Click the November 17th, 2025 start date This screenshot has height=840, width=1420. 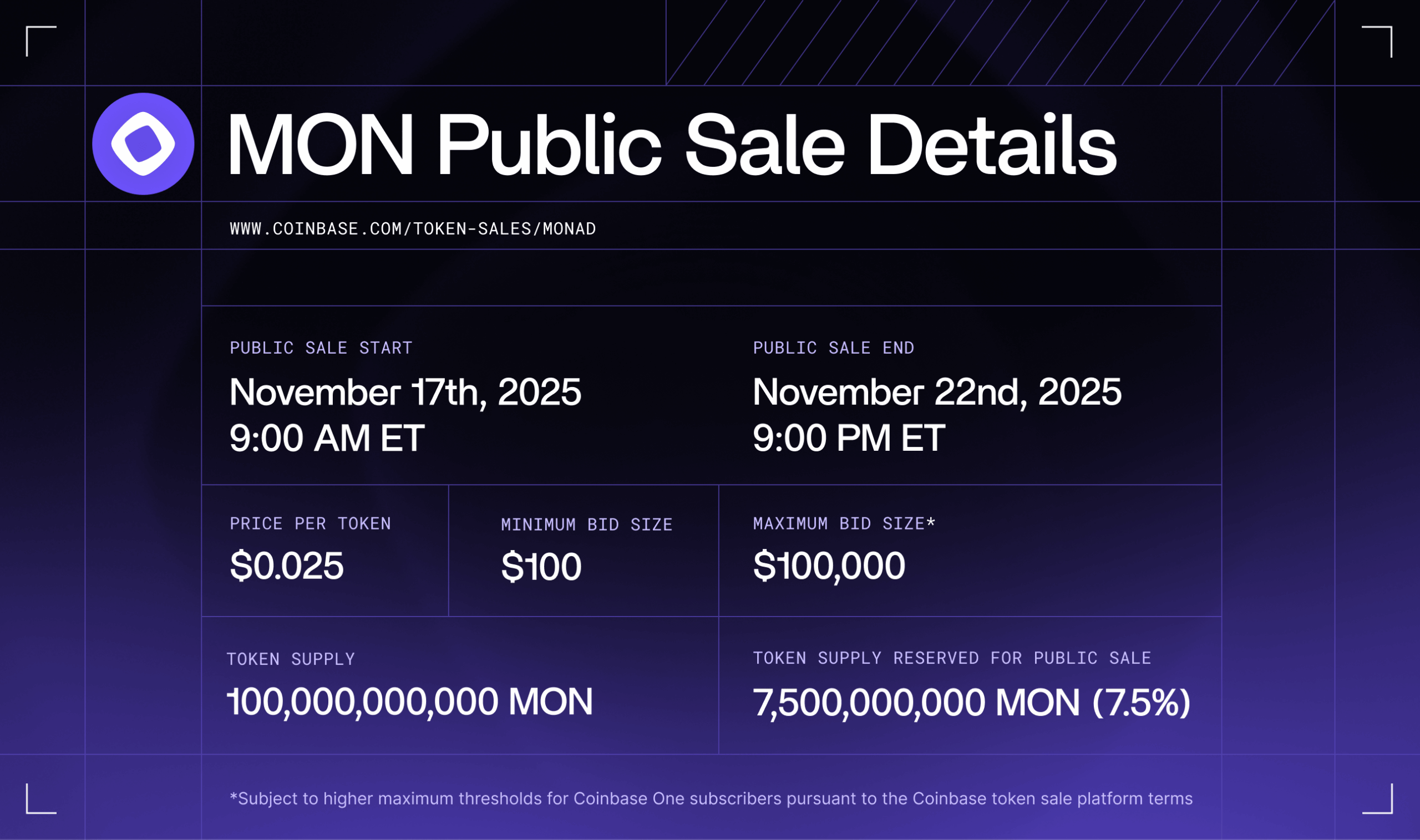click(x=405, y=391)
